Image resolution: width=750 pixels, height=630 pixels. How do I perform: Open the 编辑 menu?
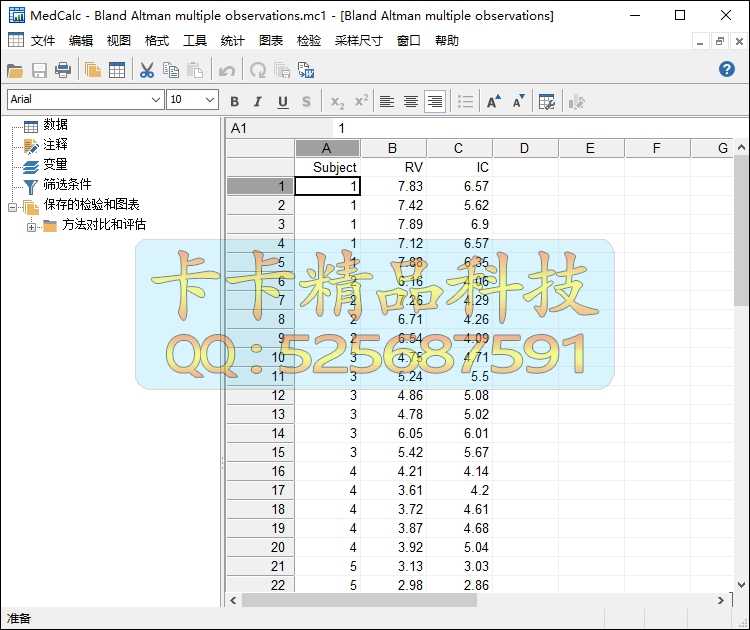point(81,41)
